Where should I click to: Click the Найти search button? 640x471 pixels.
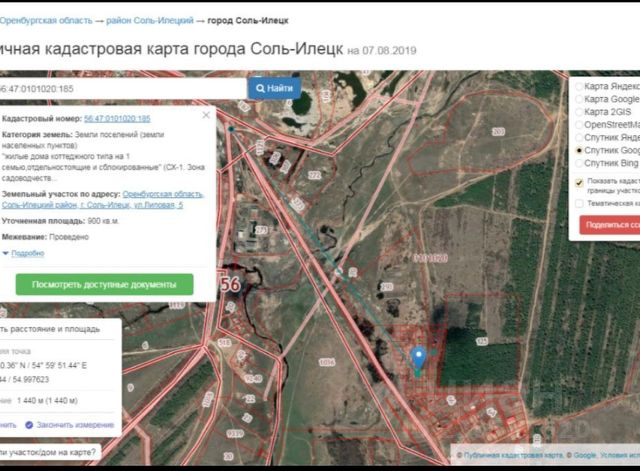coord(273,88)
